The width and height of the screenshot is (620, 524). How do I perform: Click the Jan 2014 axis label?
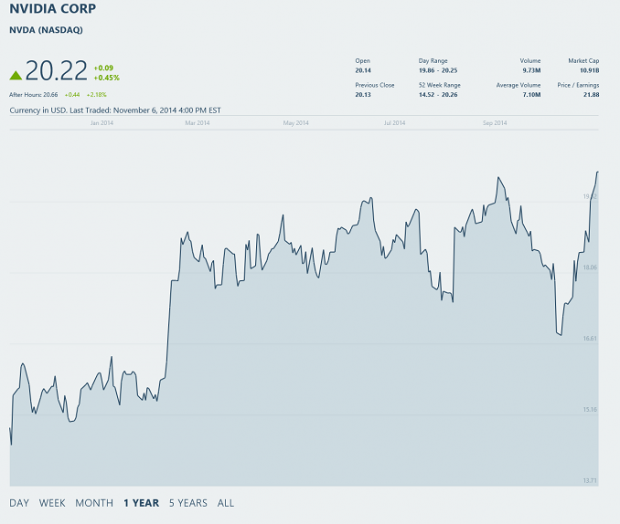coord(102,123)
